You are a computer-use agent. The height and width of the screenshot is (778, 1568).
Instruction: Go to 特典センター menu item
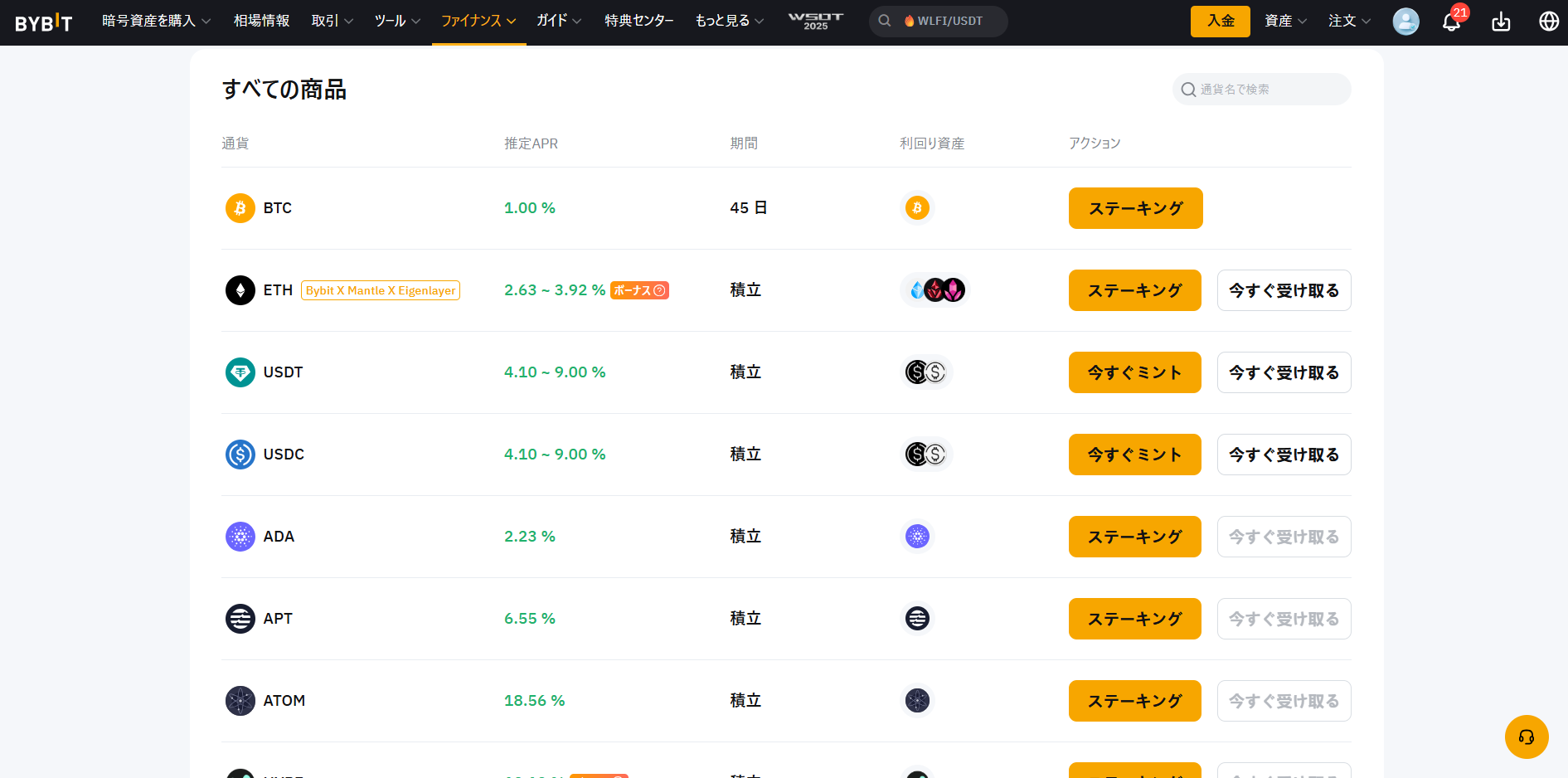tap(638, 21)
